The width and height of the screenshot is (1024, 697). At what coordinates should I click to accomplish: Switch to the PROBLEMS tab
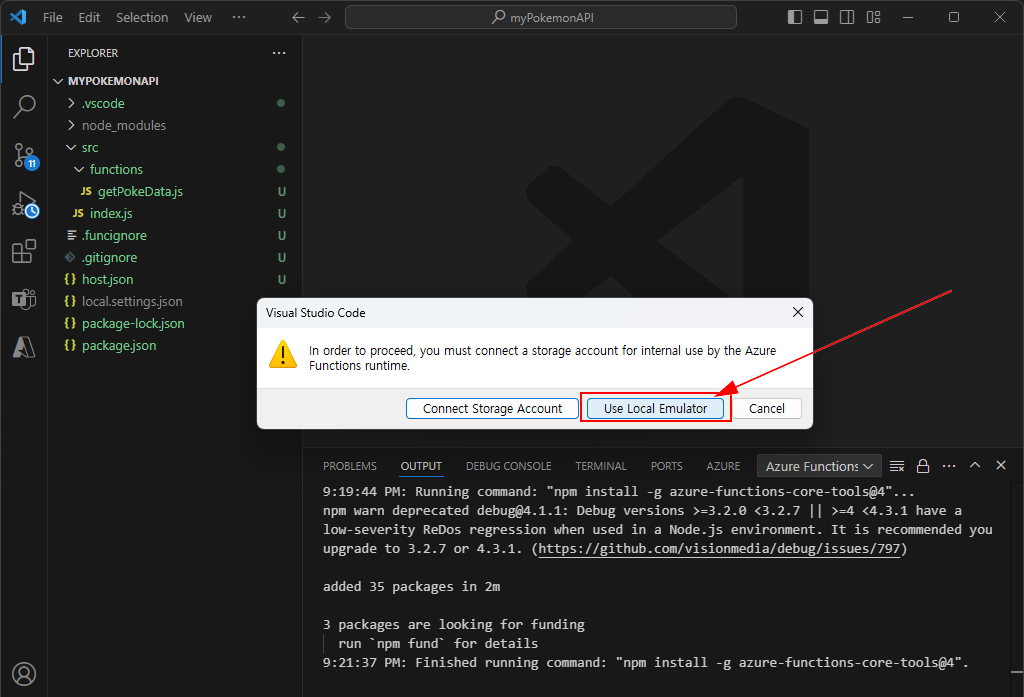(x=349, y=466)
